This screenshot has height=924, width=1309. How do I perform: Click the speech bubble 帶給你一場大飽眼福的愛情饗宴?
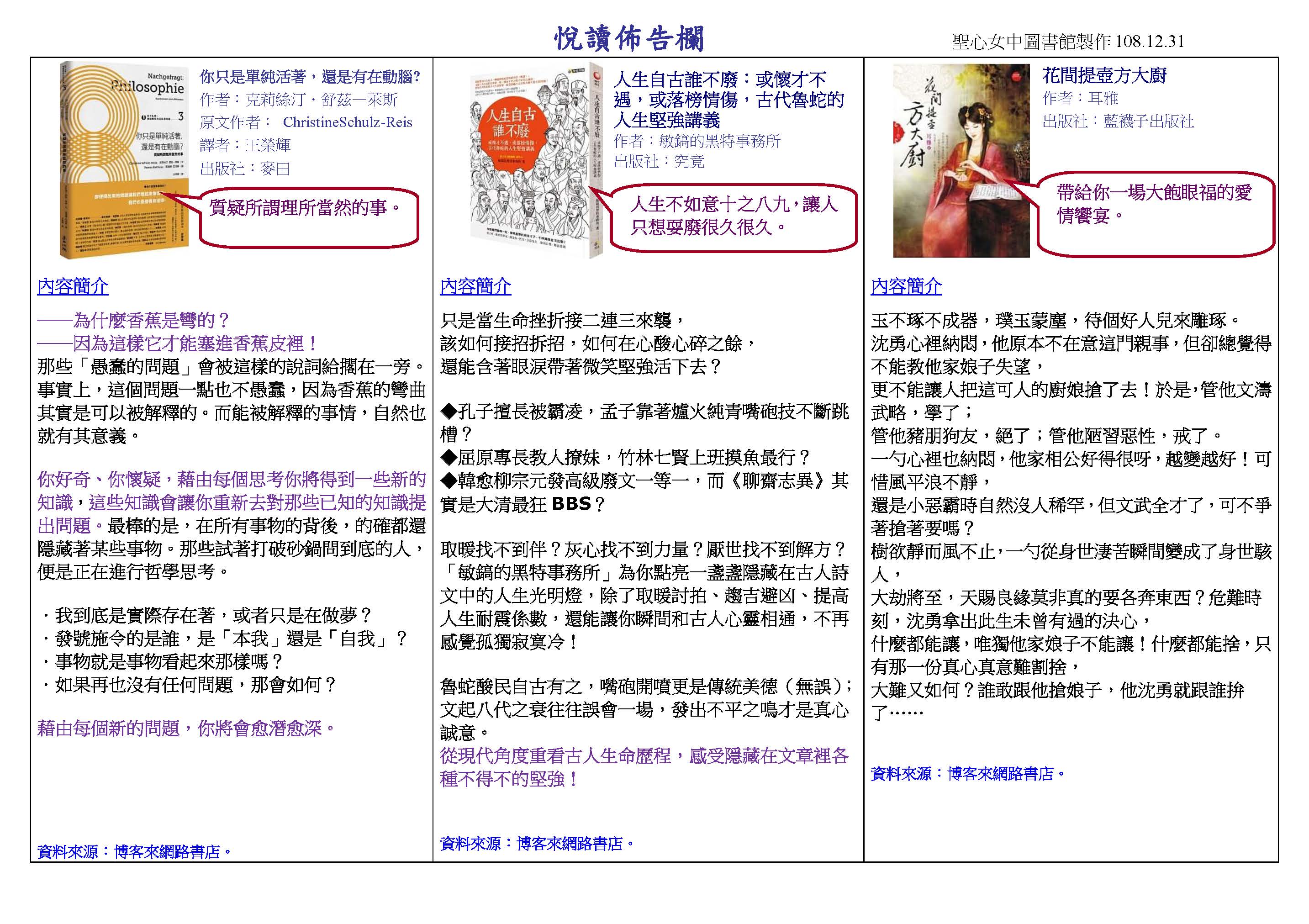point(1156,214)
